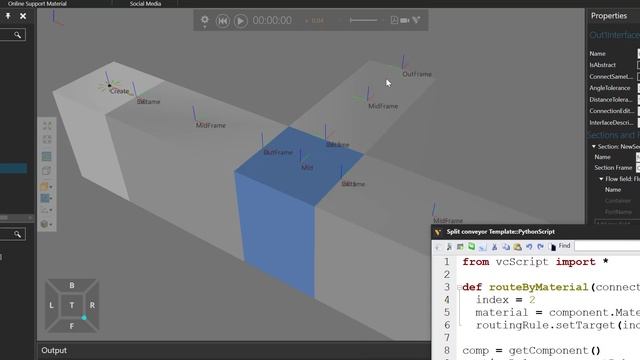Viewport: 640px width, 360px height.
Task: Click upper search magnifier in left panel
Action: click(17, 35)
